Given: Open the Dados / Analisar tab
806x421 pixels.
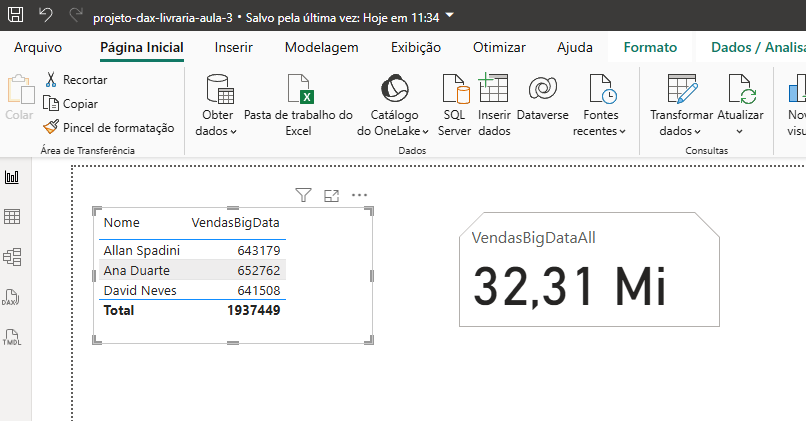Looking at the screenshot, I should (758, 47).
